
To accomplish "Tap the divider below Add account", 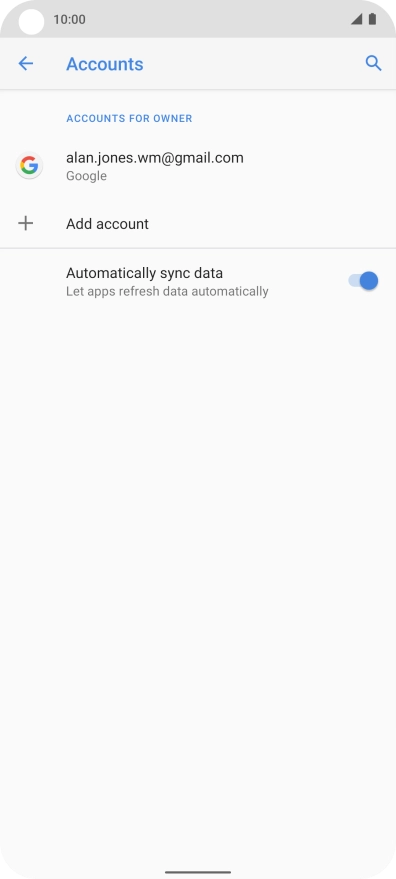I will [198, 248].
